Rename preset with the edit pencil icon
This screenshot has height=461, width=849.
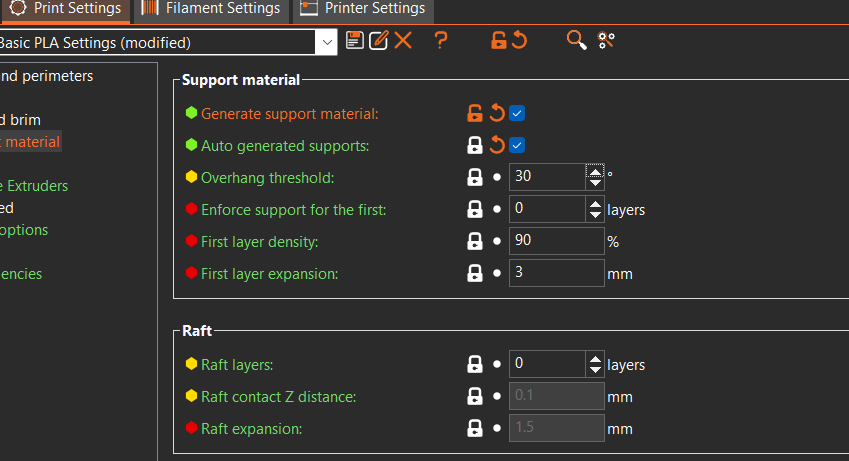[x=378, y=41]
